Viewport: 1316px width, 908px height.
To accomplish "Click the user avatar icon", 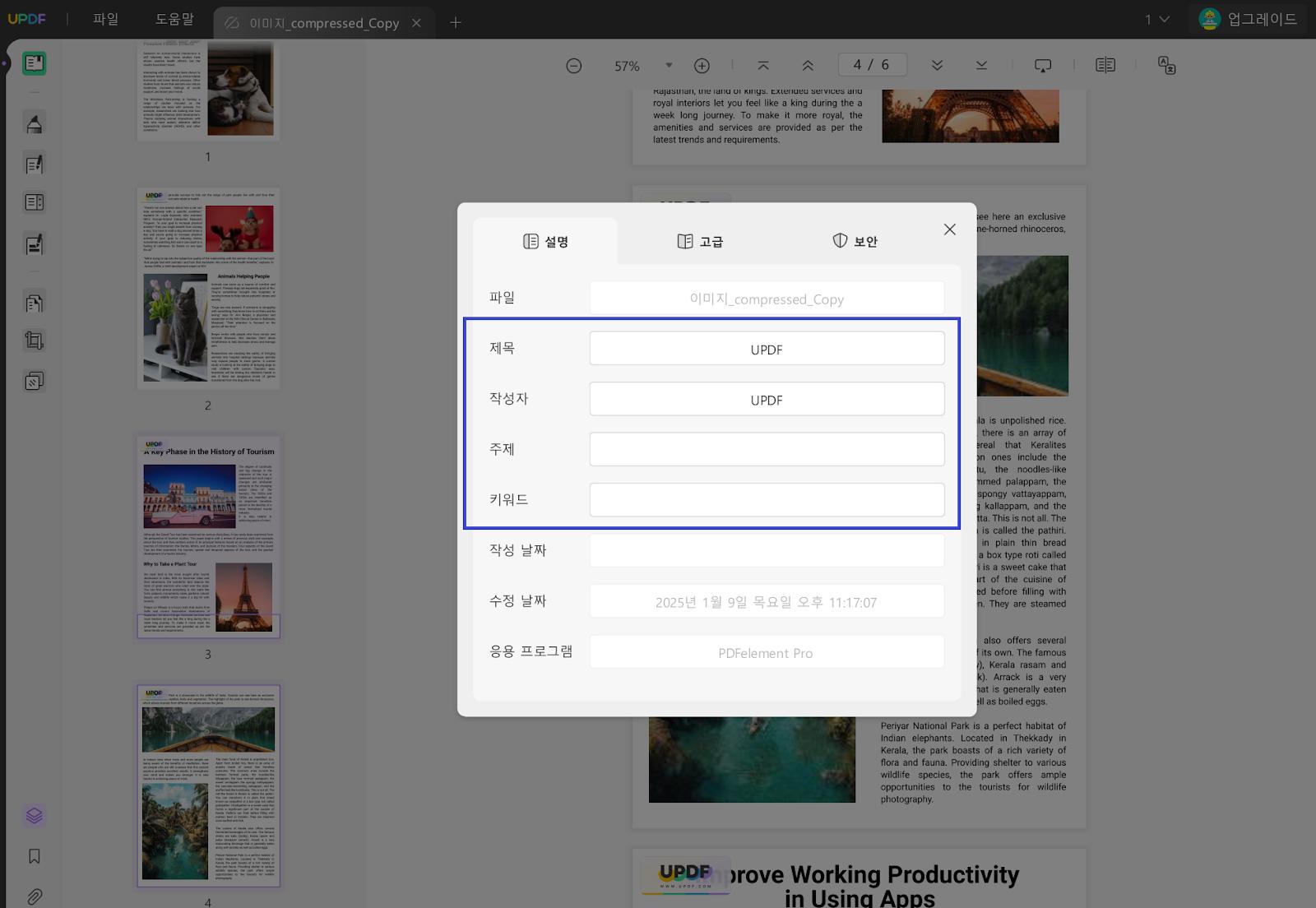I will click(x=1209, y=19).
